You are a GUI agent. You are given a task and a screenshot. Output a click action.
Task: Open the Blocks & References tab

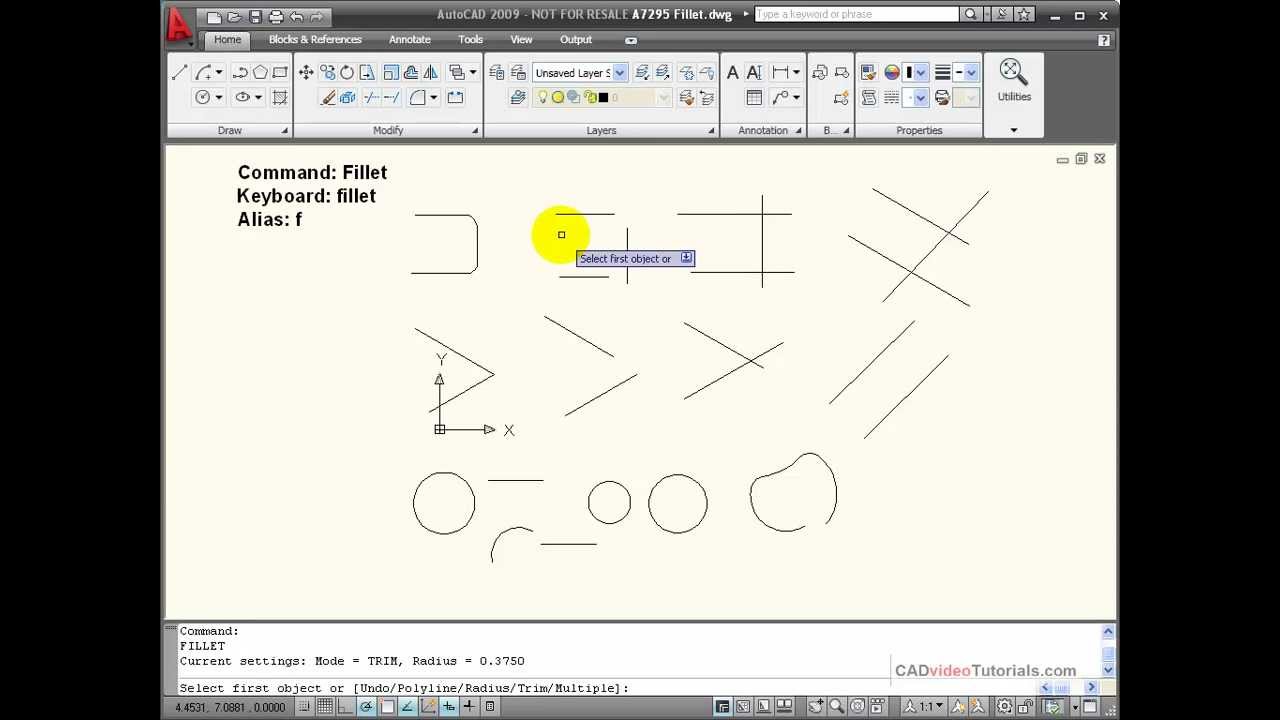[x=315, y=39]
